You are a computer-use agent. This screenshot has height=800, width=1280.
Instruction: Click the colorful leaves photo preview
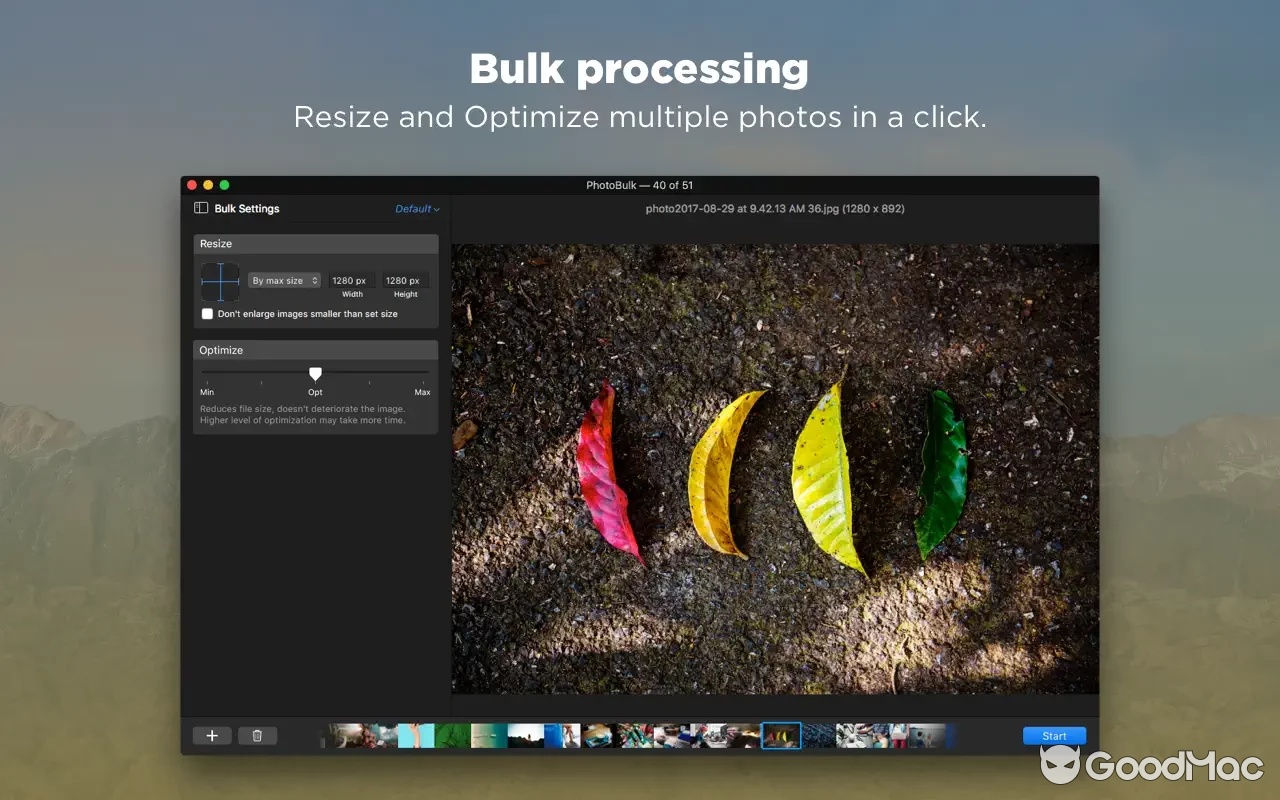click(x=775, y=470)
